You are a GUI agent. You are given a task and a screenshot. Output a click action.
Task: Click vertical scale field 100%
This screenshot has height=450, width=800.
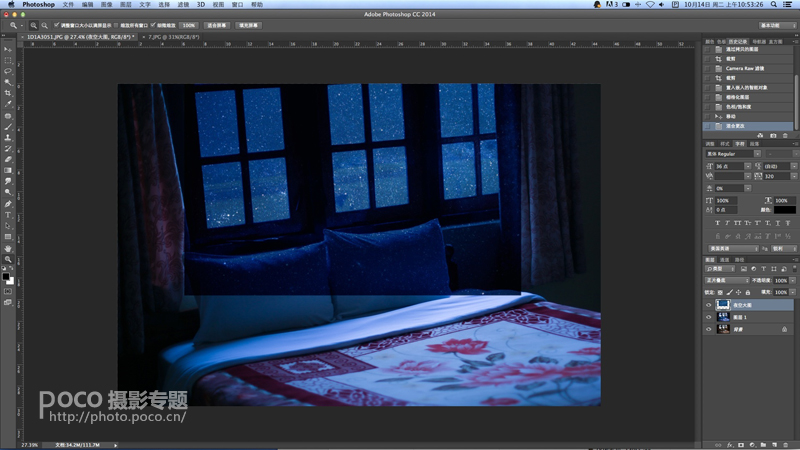(x=726, y=201)
